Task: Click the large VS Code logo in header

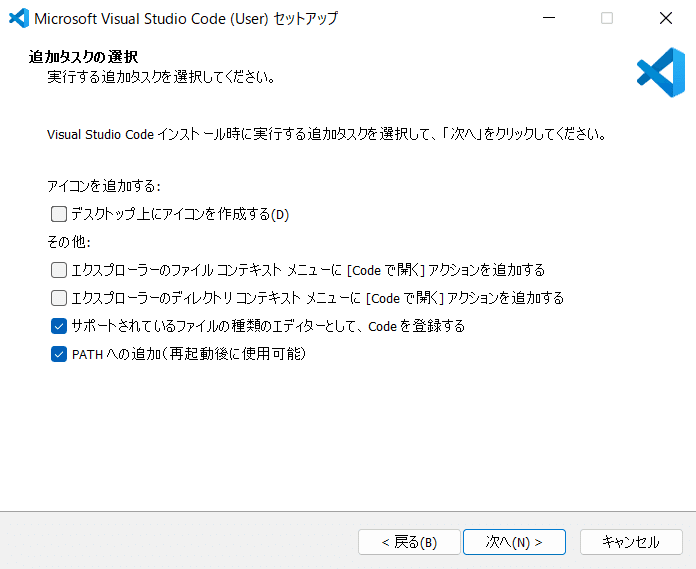Action: 660,72
